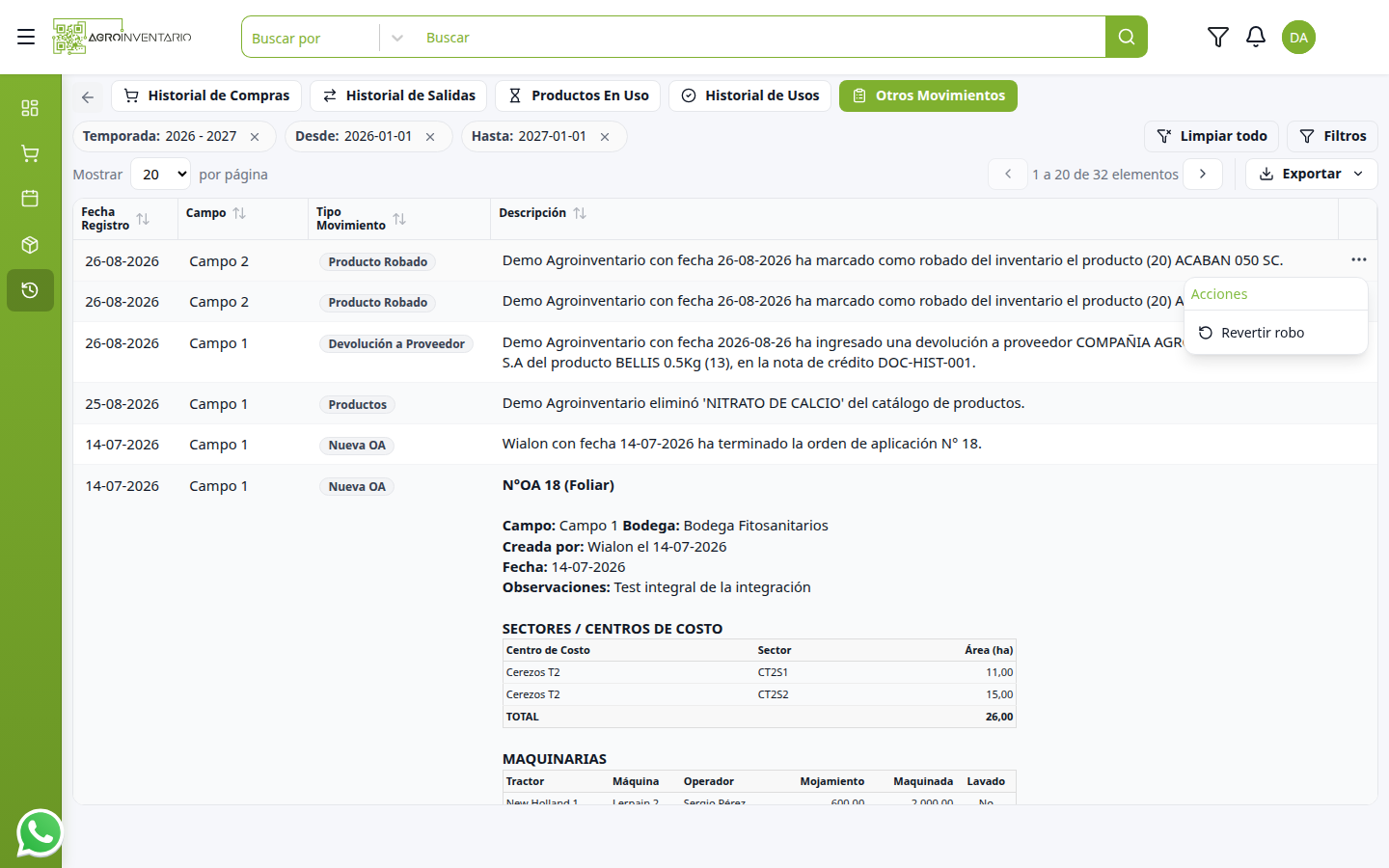
Task: Open the funnel filter icon in header
Action: [1218, 37]
